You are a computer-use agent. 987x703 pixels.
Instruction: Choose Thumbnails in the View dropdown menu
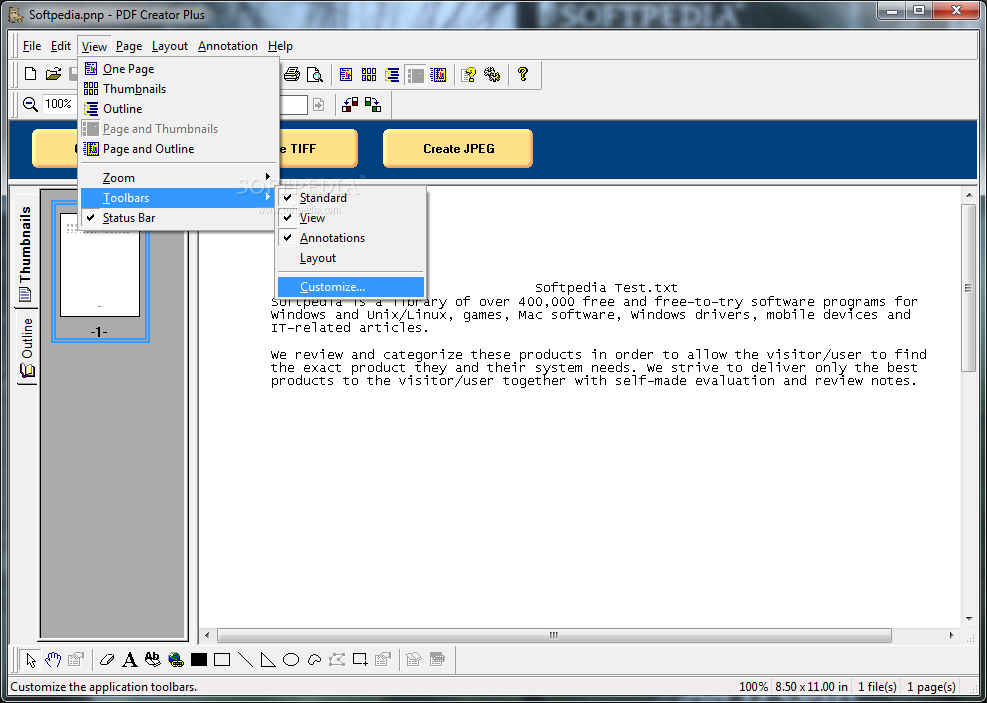click(178, 89)
